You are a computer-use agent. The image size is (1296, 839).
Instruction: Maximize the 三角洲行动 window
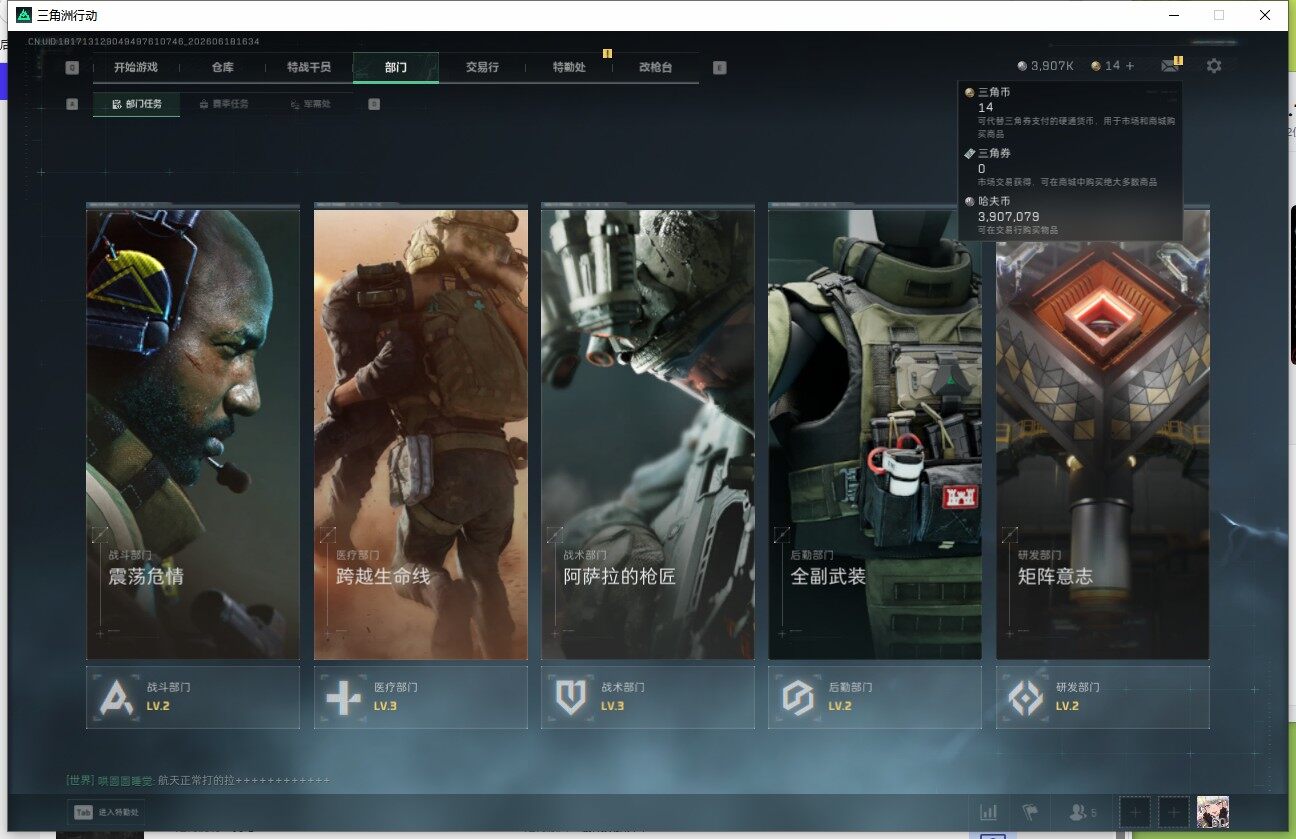tap(1219, 15)
